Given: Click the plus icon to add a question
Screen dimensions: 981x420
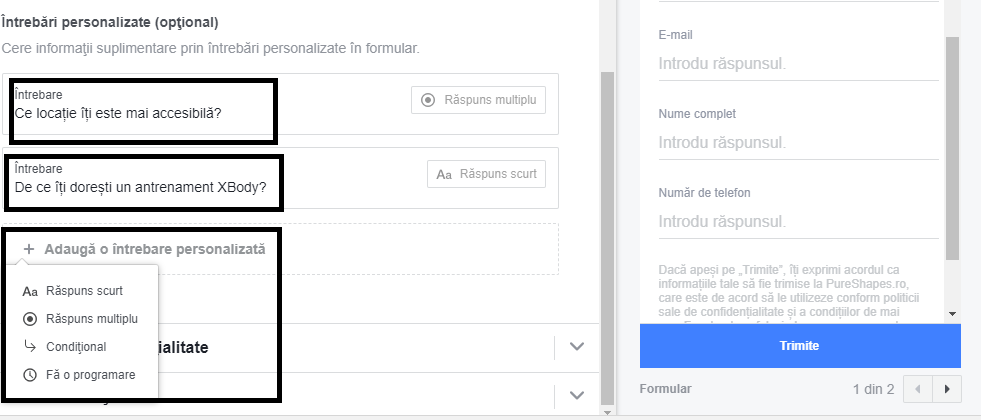Looking at the screenshot, I should [29, 249].
